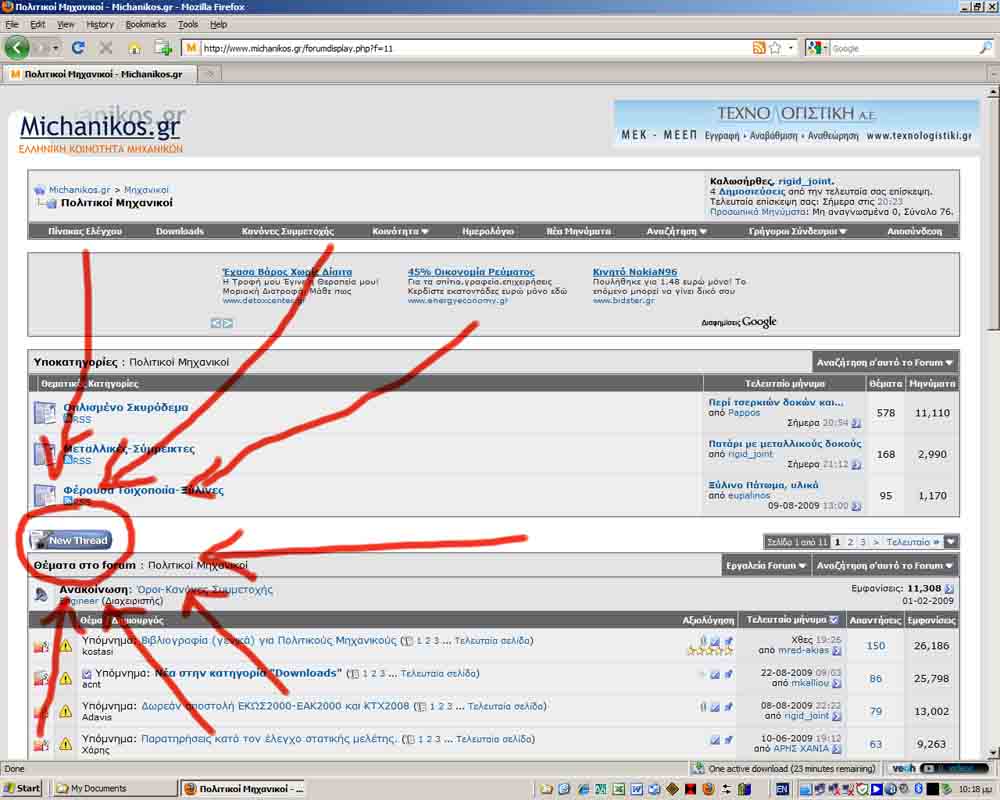The image size is (1000, 800).
Task: Open the History menu in the menu bar
Action: click(100, 24)
